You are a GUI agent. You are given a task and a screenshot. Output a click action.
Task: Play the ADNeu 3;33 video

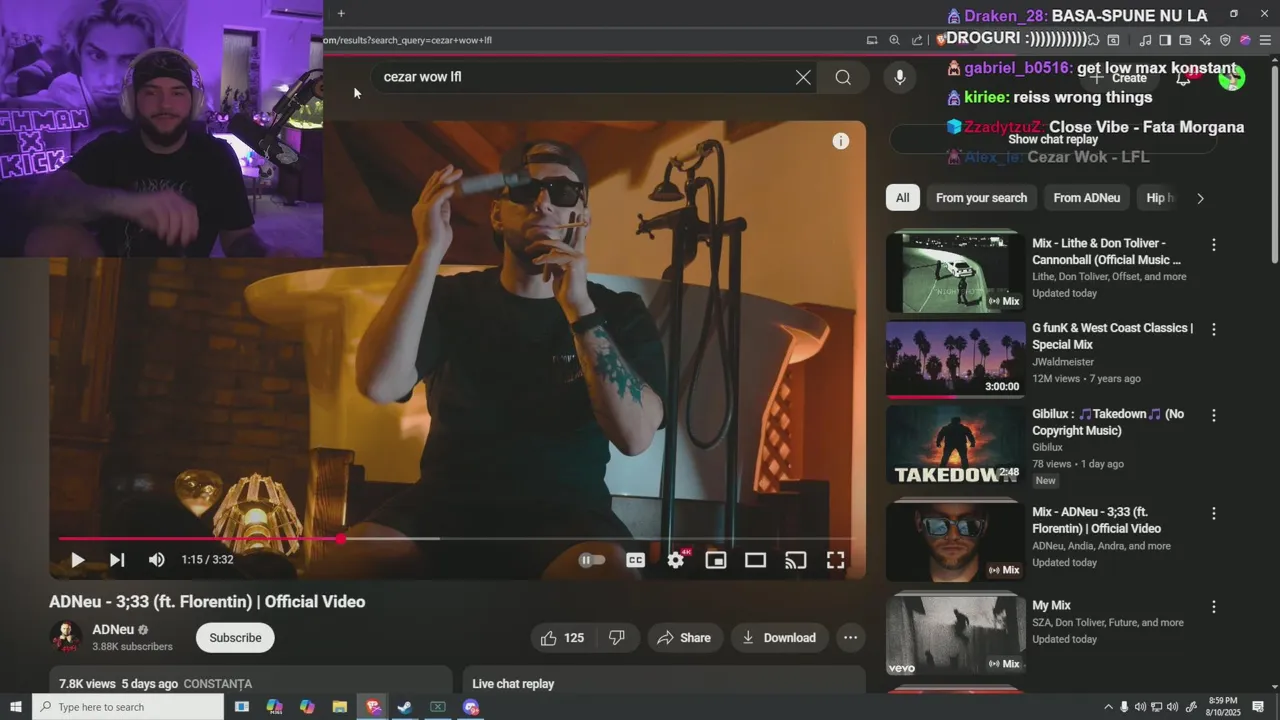[77, 560]
